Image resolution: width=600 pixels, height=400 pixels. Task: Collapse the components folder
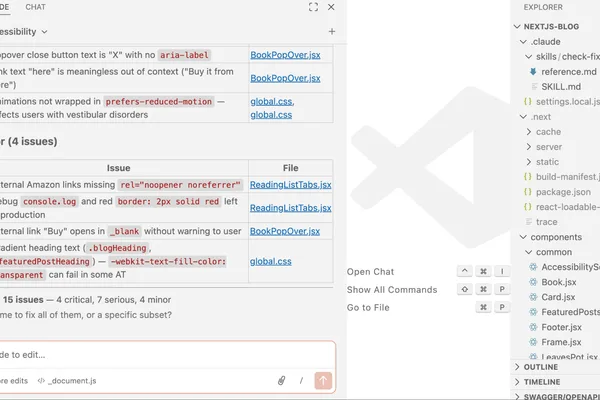(x=523, y=237)
